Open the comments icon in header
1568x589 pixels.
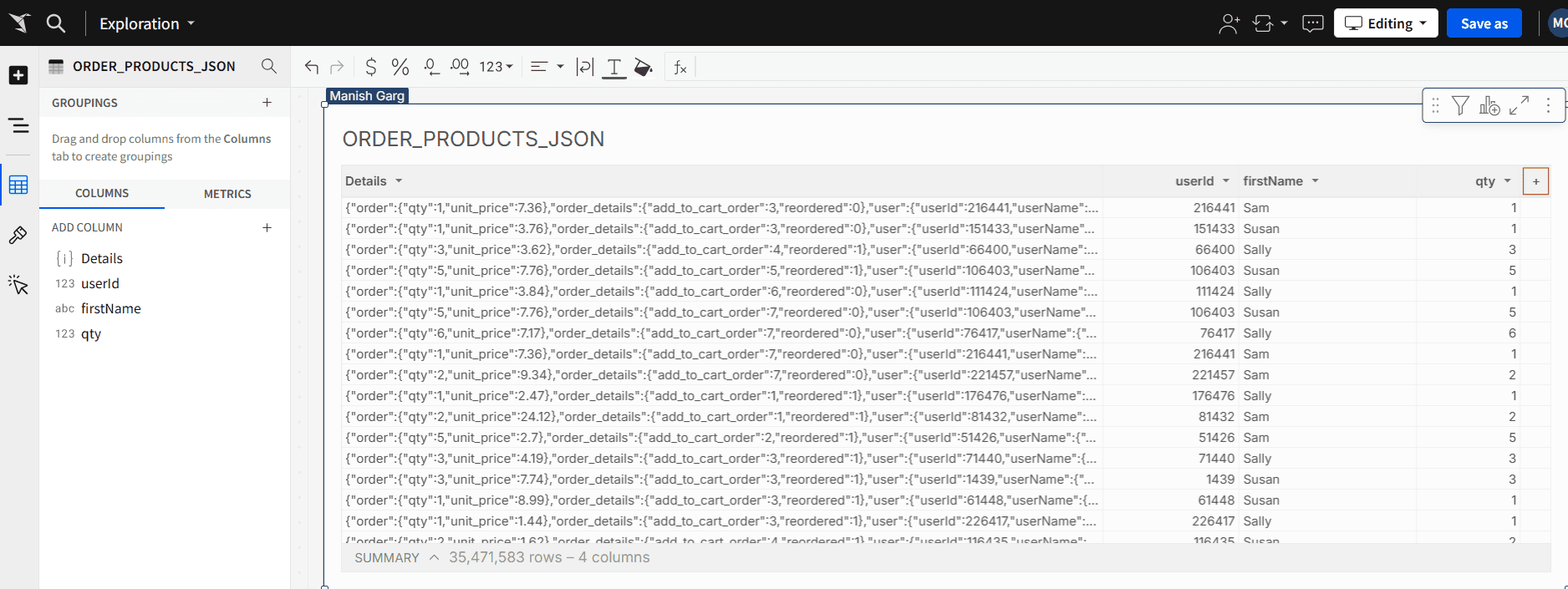1313,23
